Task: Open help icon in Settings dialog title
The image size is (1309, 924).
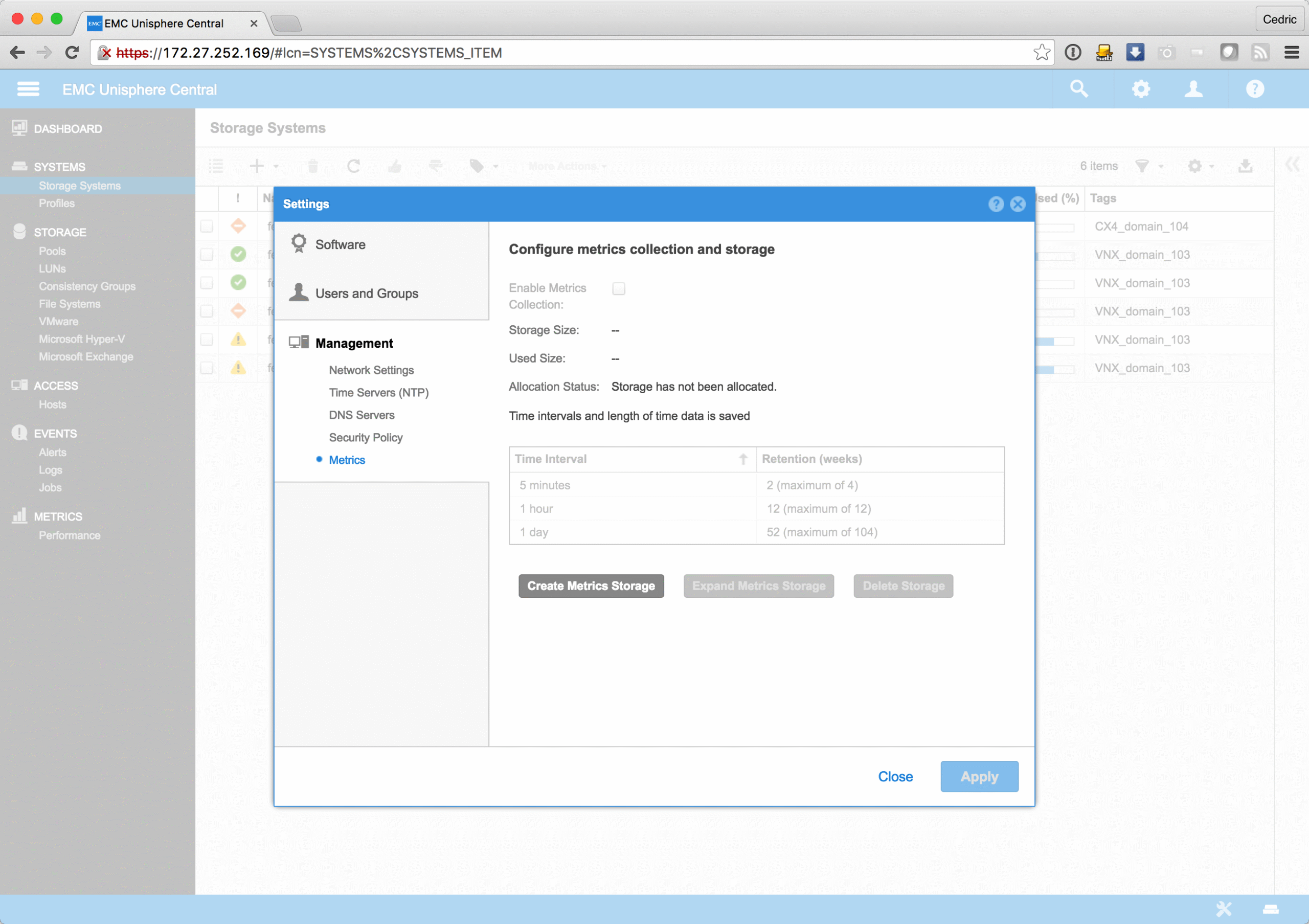Action: pos(996,204)
